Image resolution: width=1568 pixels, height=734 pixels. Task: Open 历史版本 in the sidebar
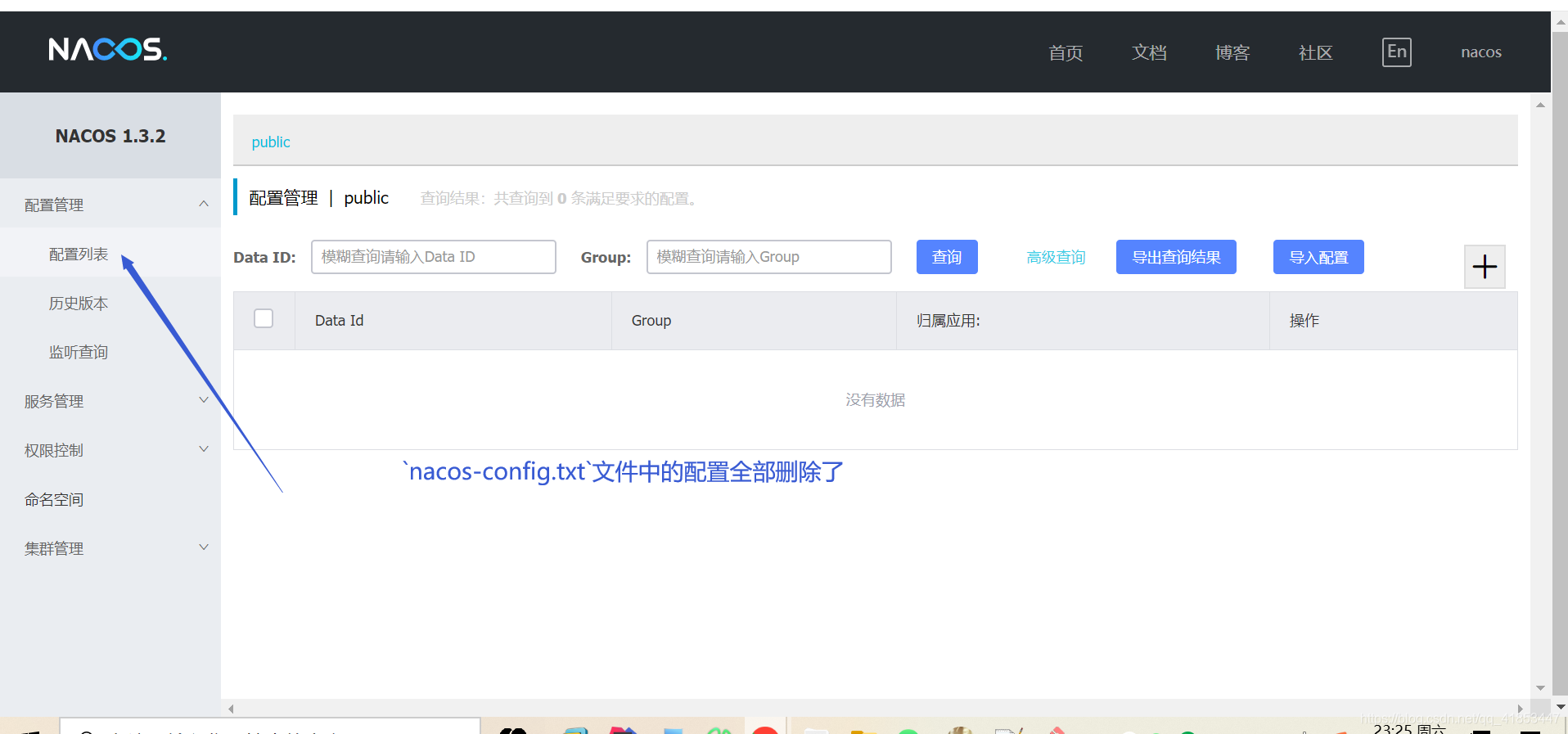click(79, 304)
